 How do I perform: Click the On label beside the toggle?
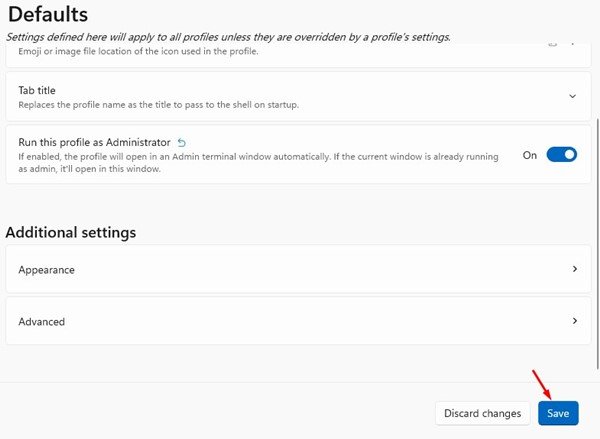click(x=530, y=156)
